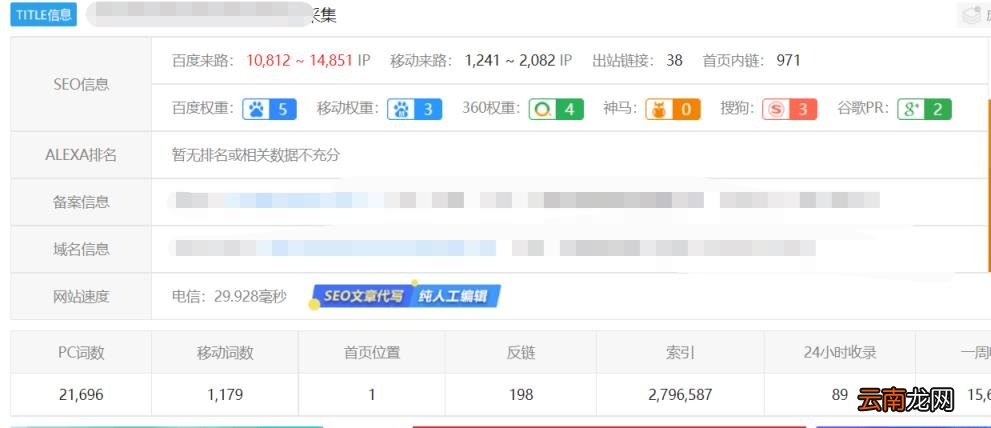Click the 神马 orange badge showing 0
The height and width of the screenshot is (428, 991).
click(x=672, y=109)
